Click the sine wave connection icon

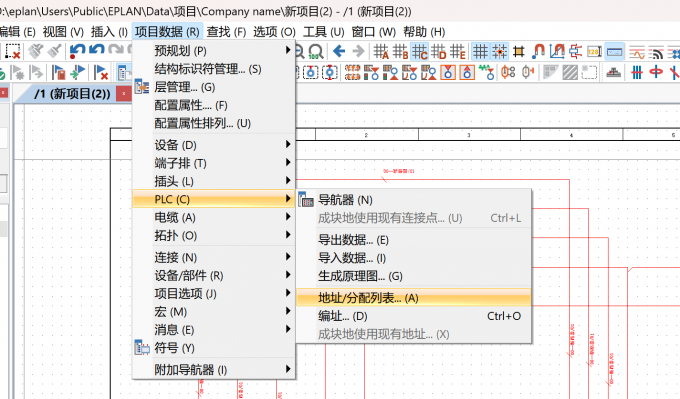[x=637, y=52]
